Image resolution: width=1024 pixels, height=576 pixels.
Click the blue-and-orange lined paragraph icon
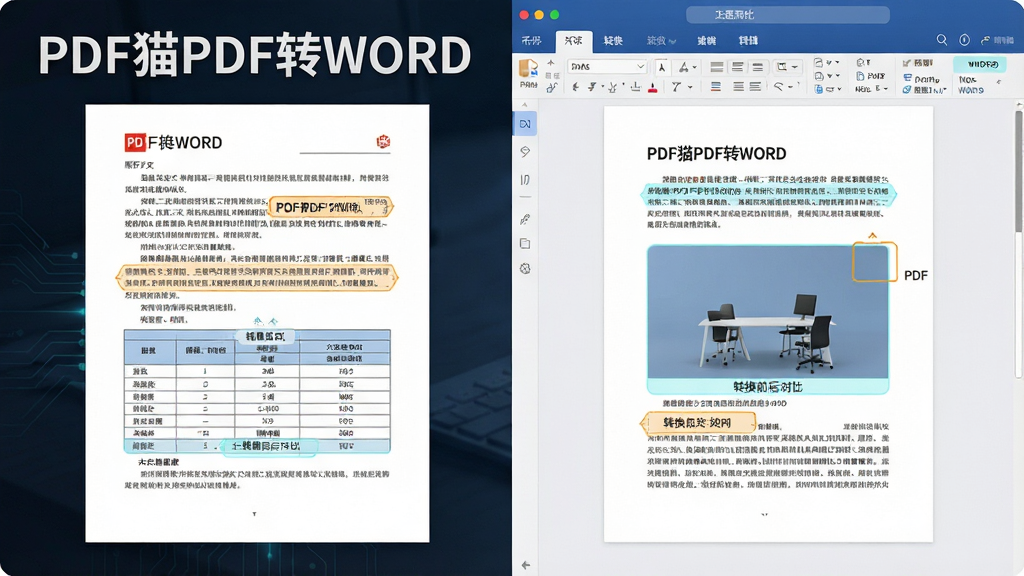pyautogui.click(x=716, y=87)
